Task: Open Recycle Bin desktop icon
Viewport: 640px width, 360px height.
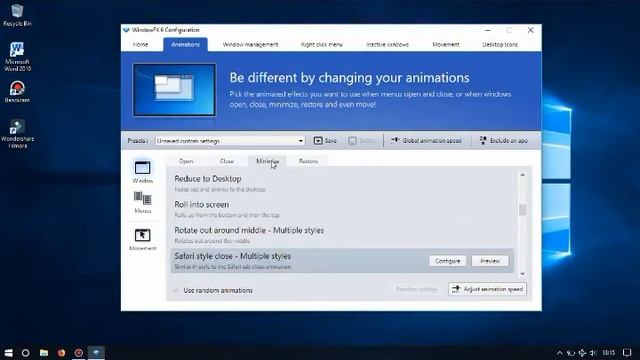Action: tap(17, 16)
